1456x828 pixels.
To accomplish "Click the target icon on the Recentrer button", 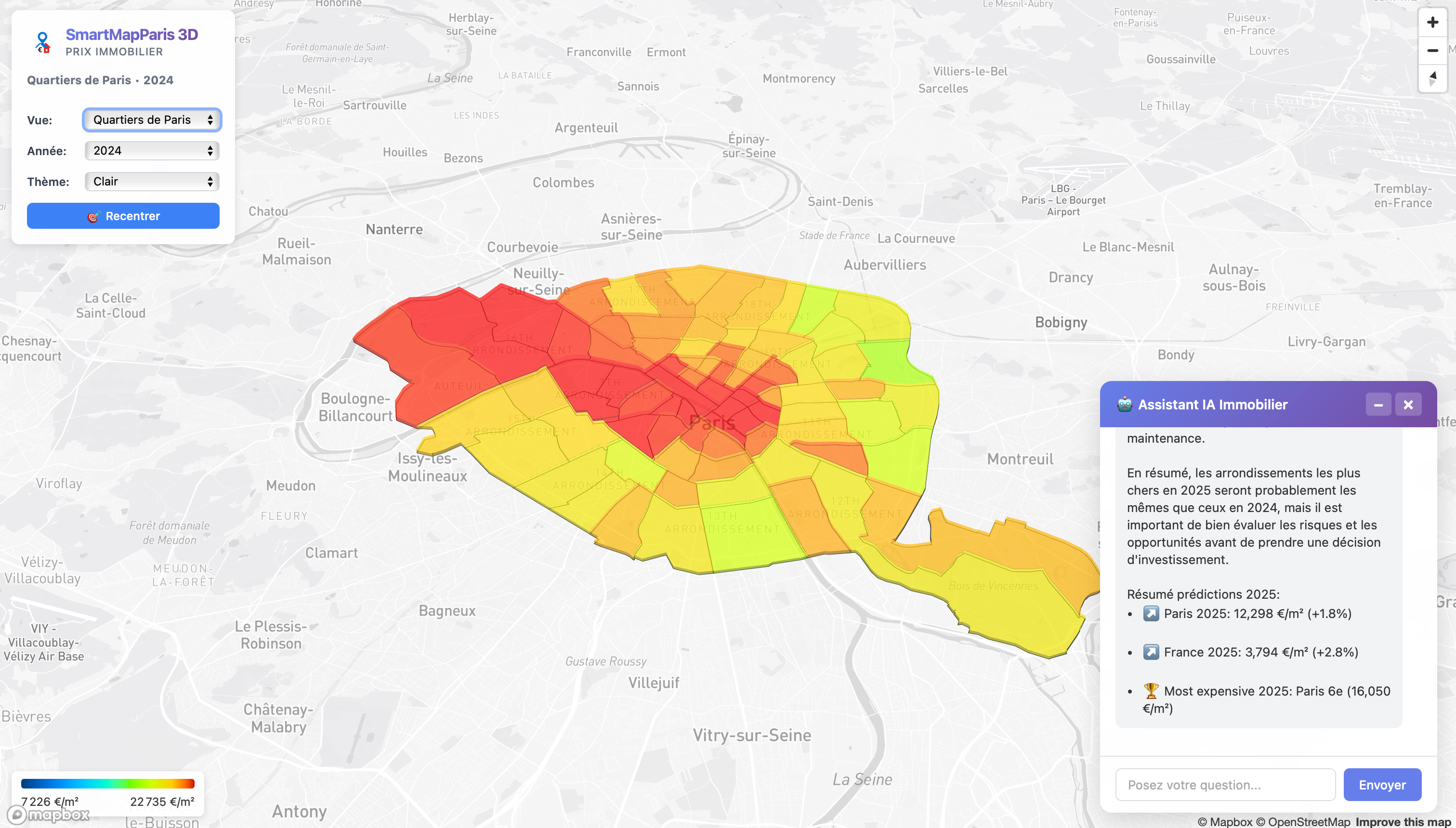I will click(x=94, y=215).
